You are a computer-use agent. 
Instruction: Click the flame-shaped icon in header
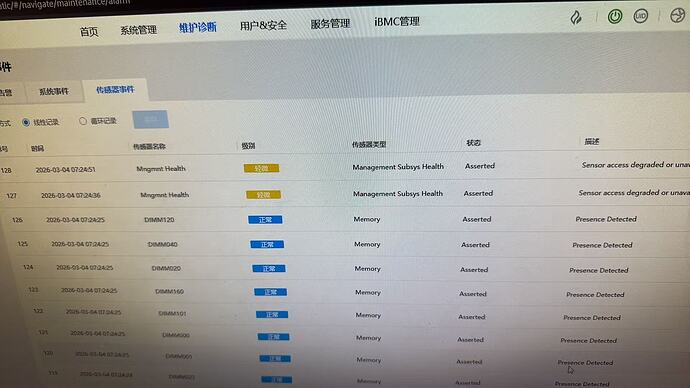click(576, 18)
